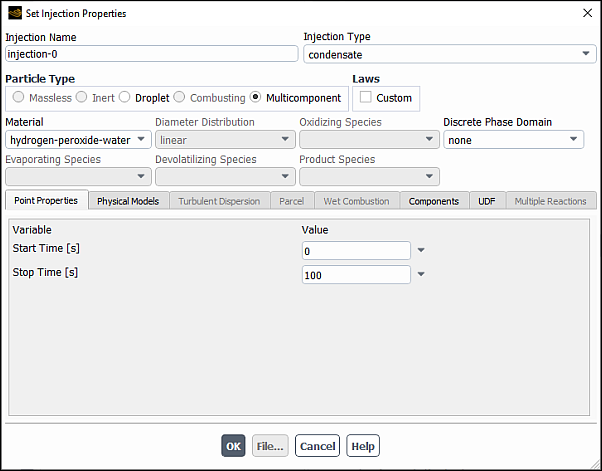Click the File... button
The height and width of the screenshot is (471, 602).
[x=270, y=446]
